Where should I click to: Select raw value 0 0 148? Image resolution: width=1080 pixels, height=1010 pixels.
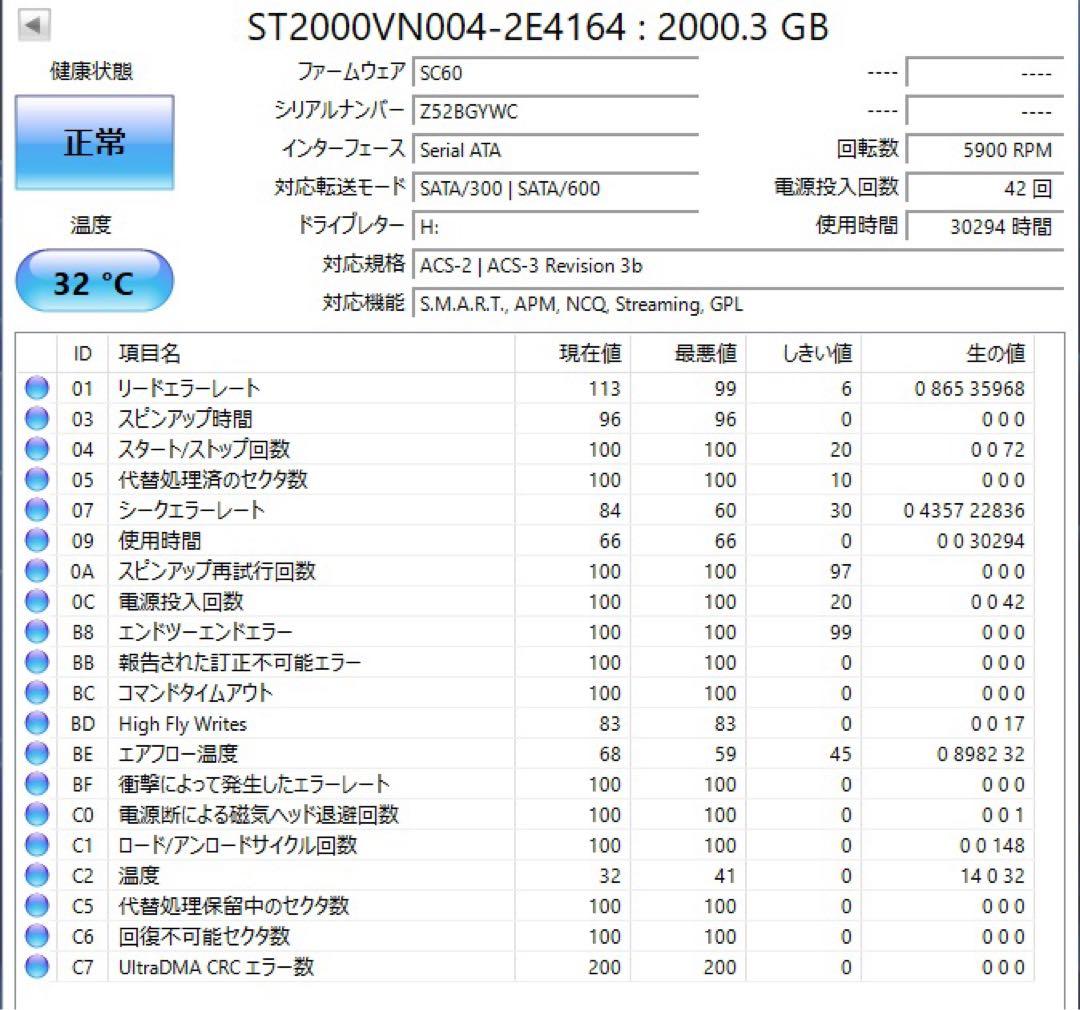coord(992,845)
